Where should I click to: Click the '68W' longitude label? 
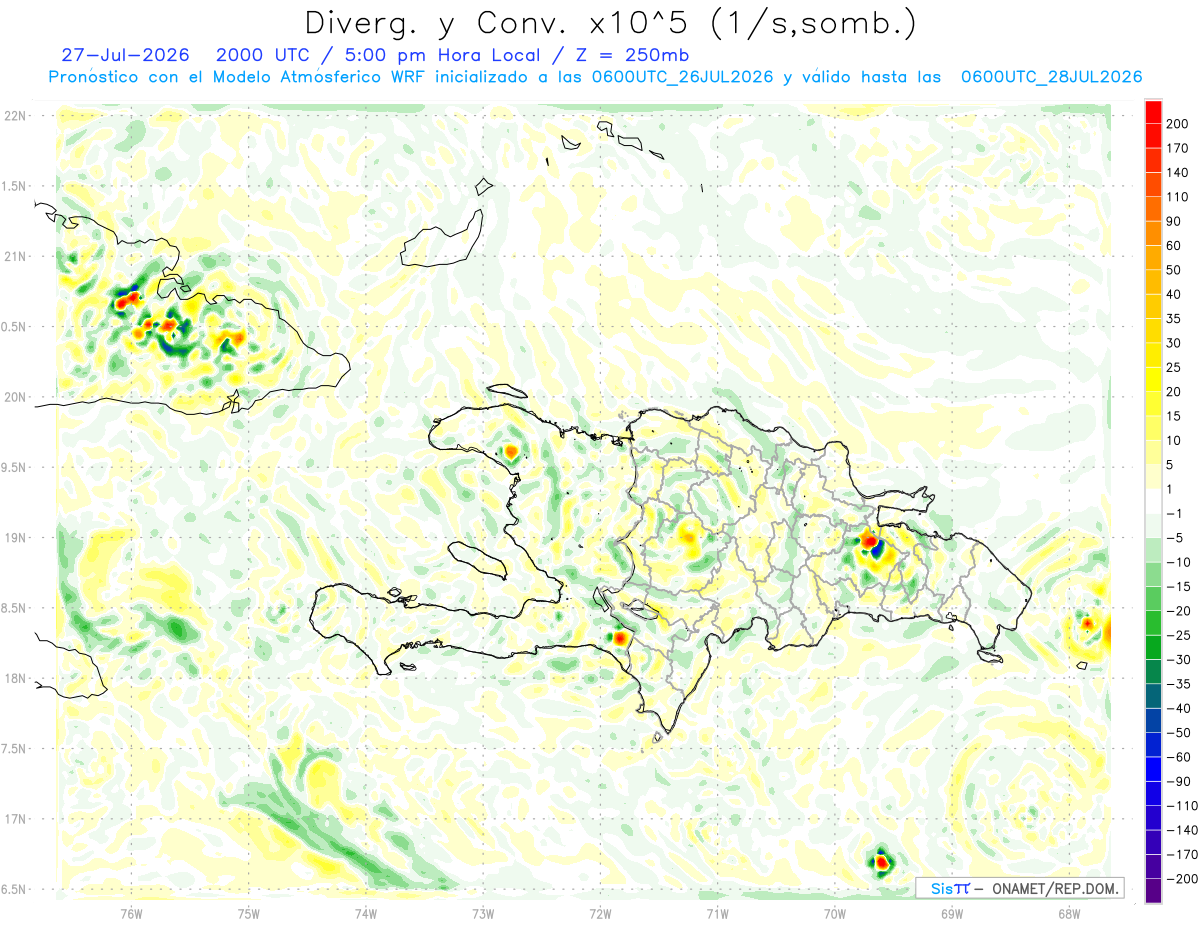click(1068, 913)
